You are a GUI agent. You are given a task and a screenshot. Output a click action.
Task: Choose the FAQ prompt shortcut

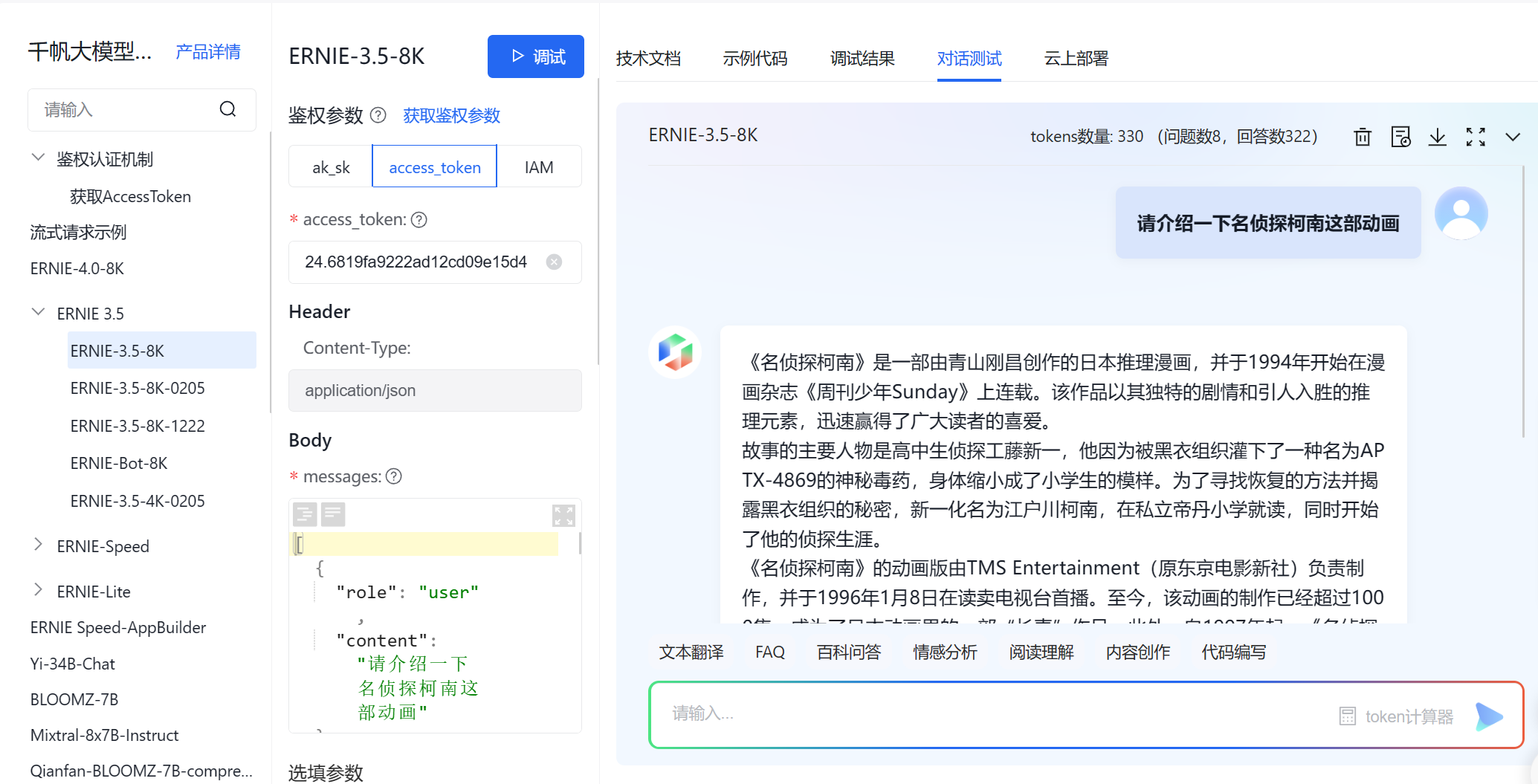[x=770, y=652]
